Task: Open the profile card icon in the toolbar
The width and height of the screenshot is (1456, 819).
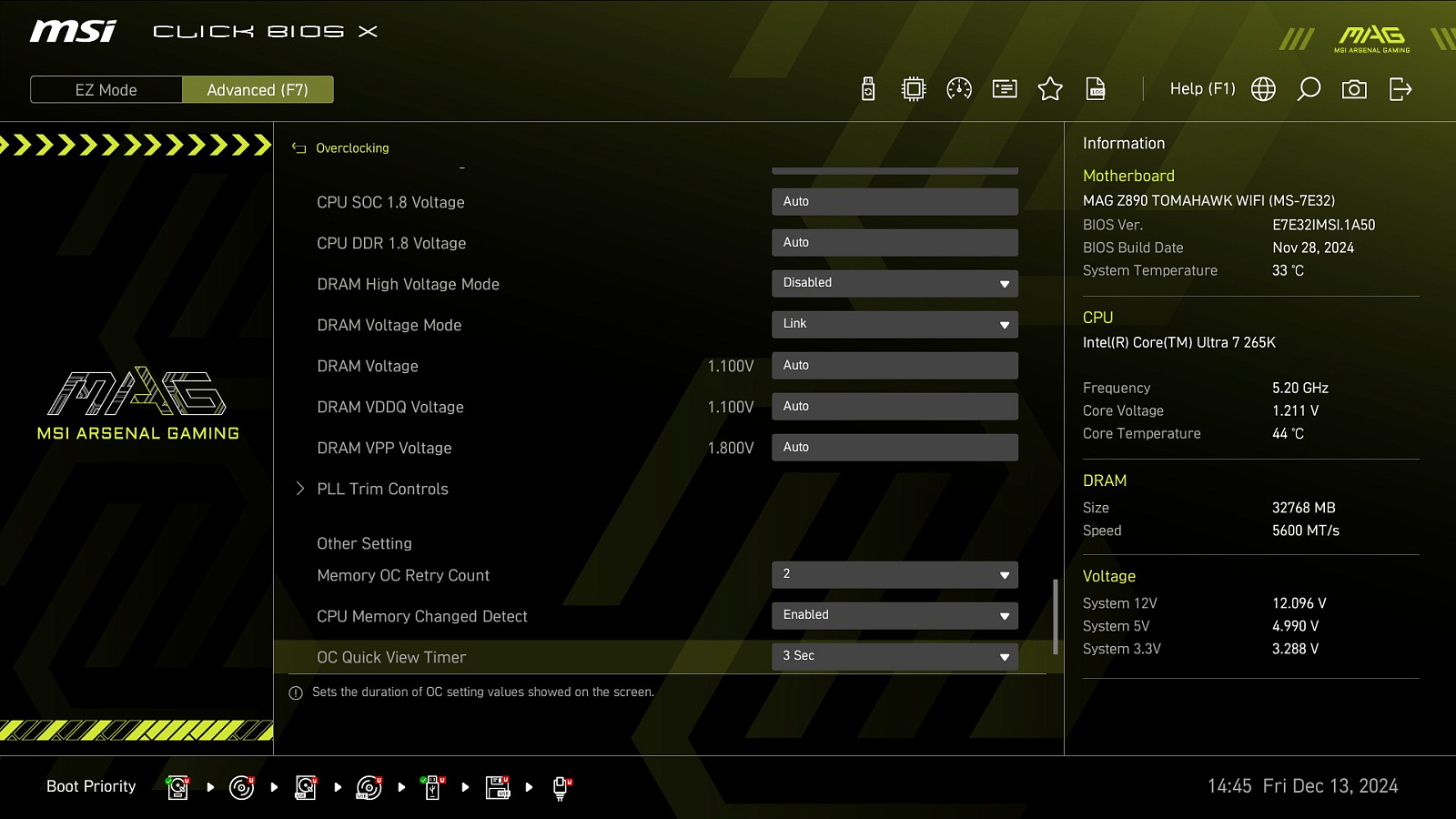Action: [x=1005, y=89]
